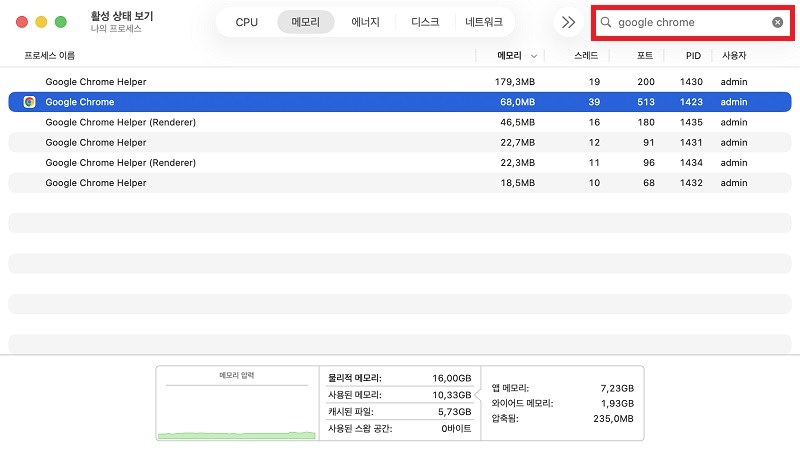Click the 513 ports value
The height and width of the screenshot is (453, 800).
coord(645,102)
